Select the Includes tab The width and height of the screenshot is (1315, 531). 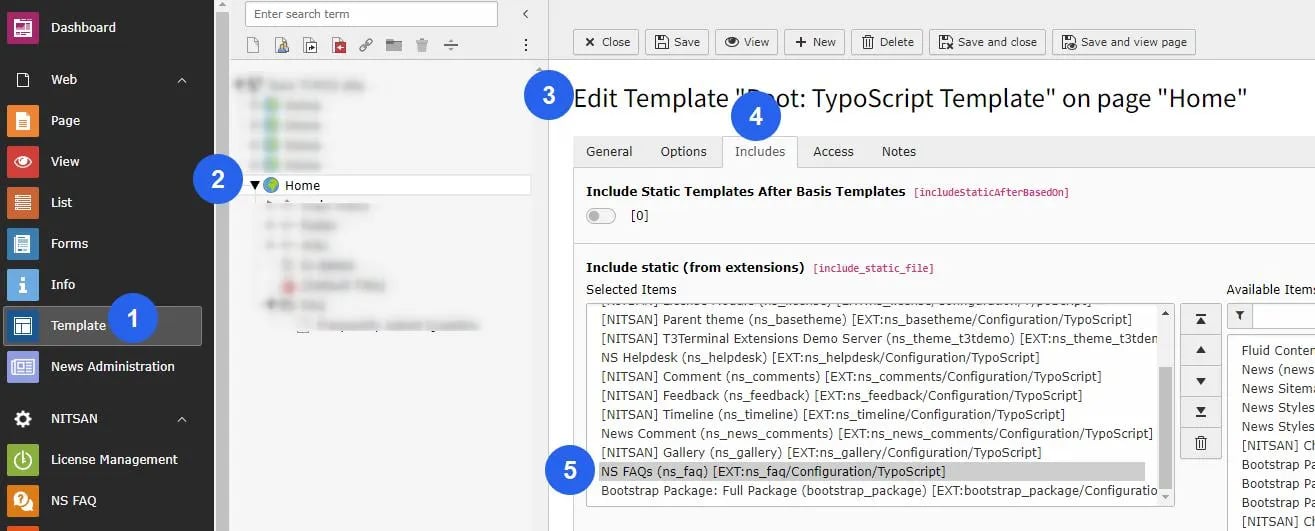click(x=760, y=152)
